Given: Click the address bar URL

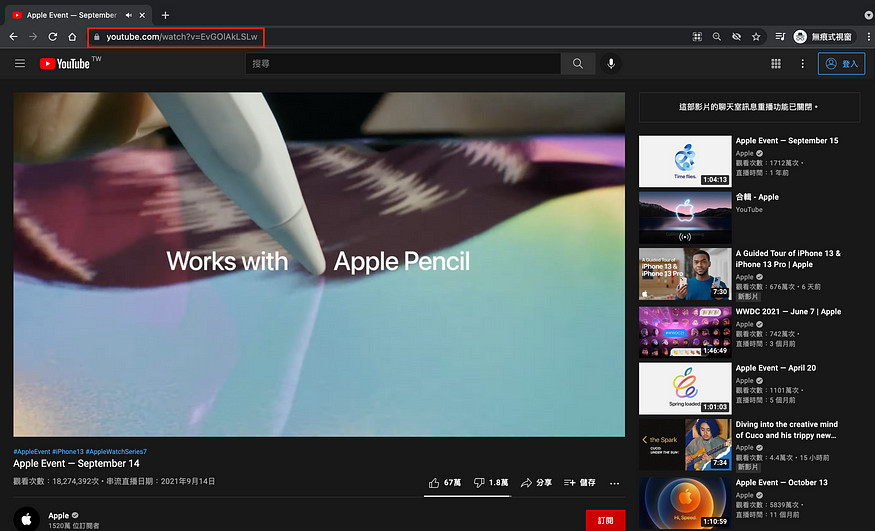Looking at the screenshot, I should 181,37.
